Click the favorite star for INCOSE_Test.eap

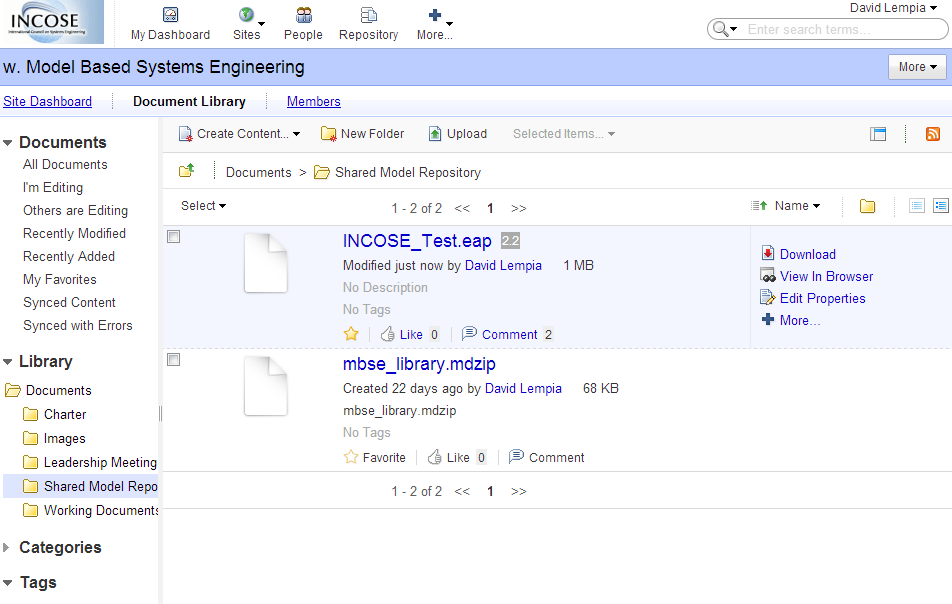351,334
